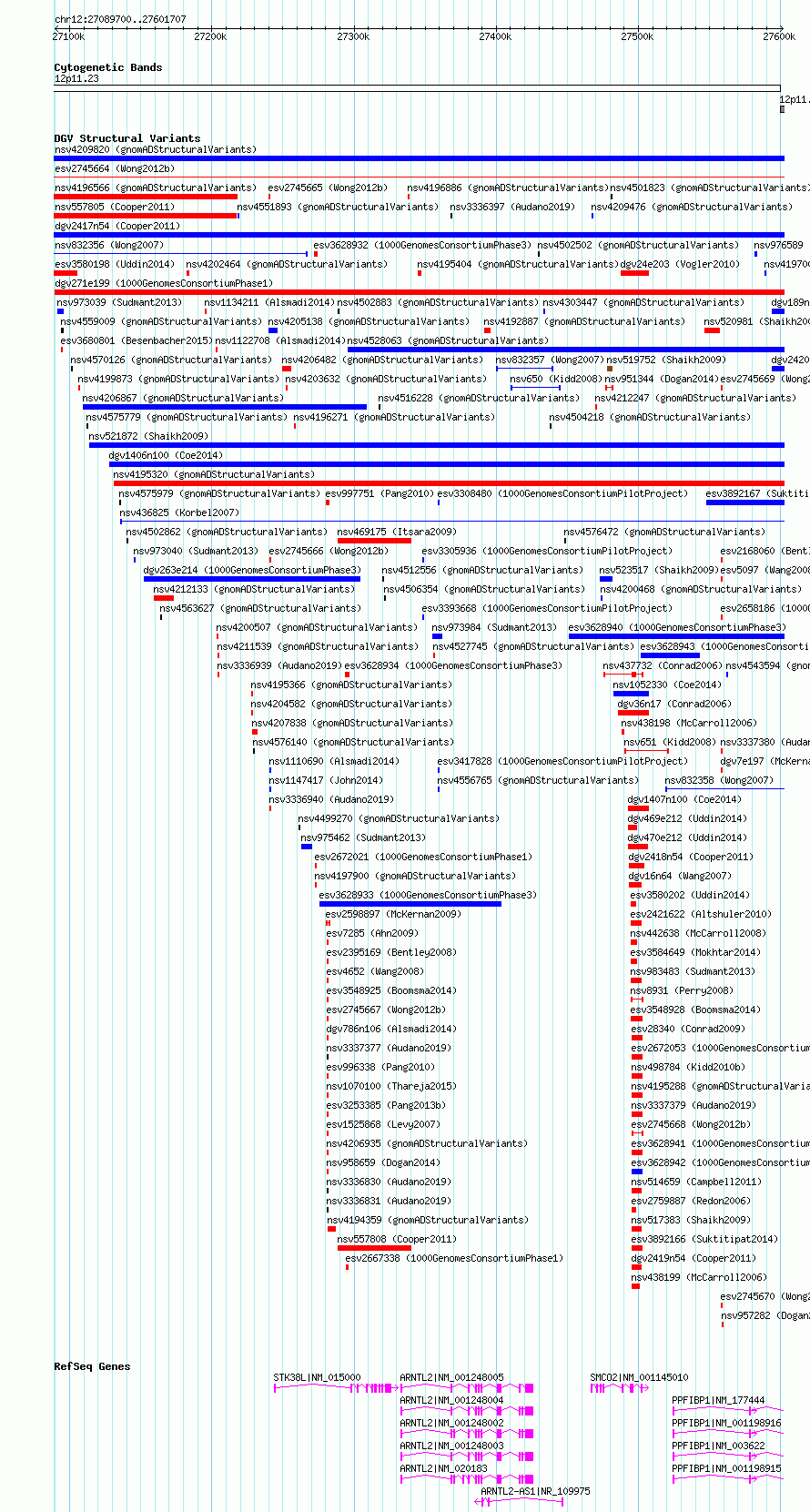Select nsv832356 (Wong2007) variant
810x1512 pixels.
point(109,245)
